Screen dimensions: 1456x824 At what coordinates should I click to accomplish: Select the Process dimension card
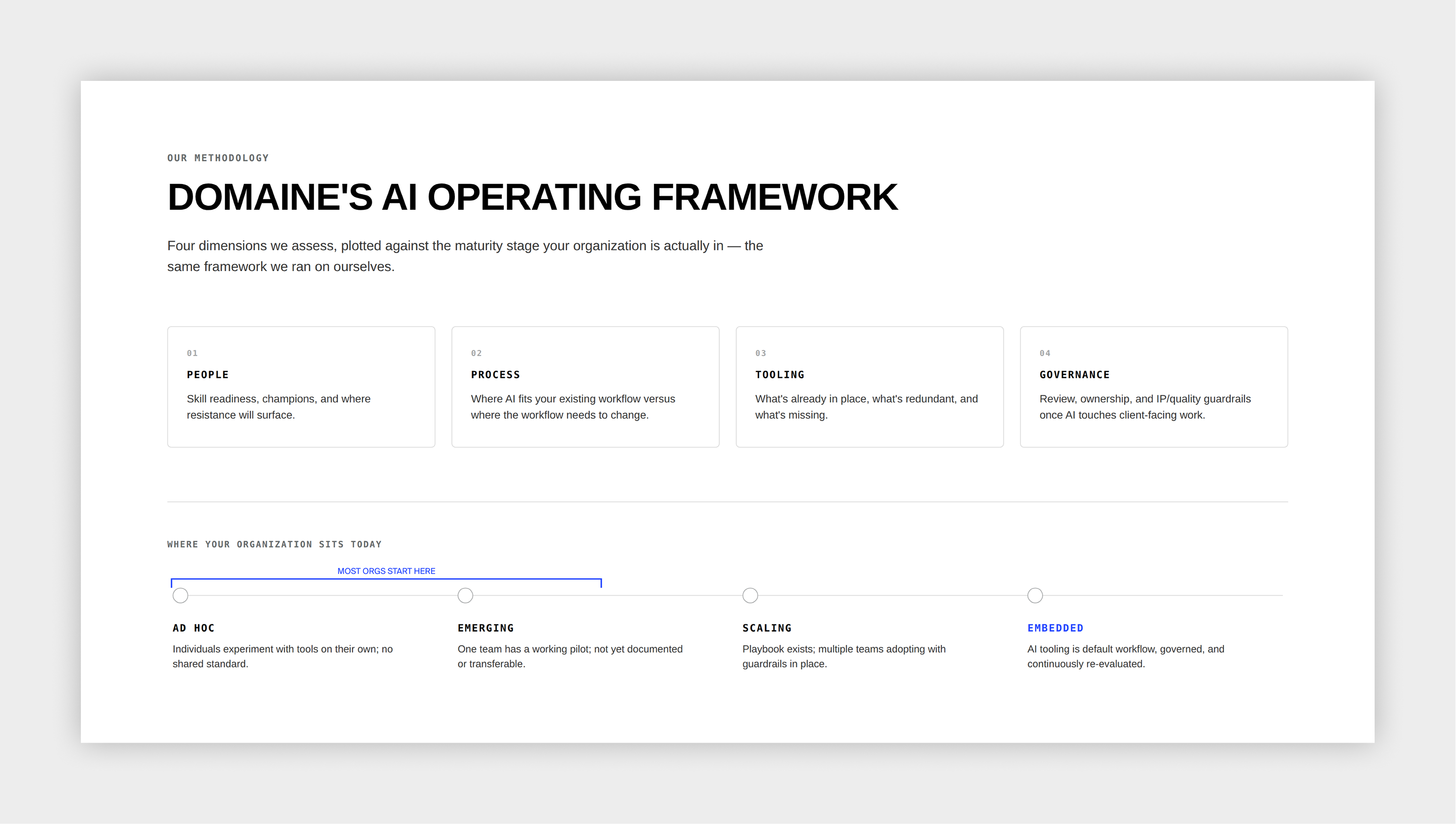tap(585, 387)
